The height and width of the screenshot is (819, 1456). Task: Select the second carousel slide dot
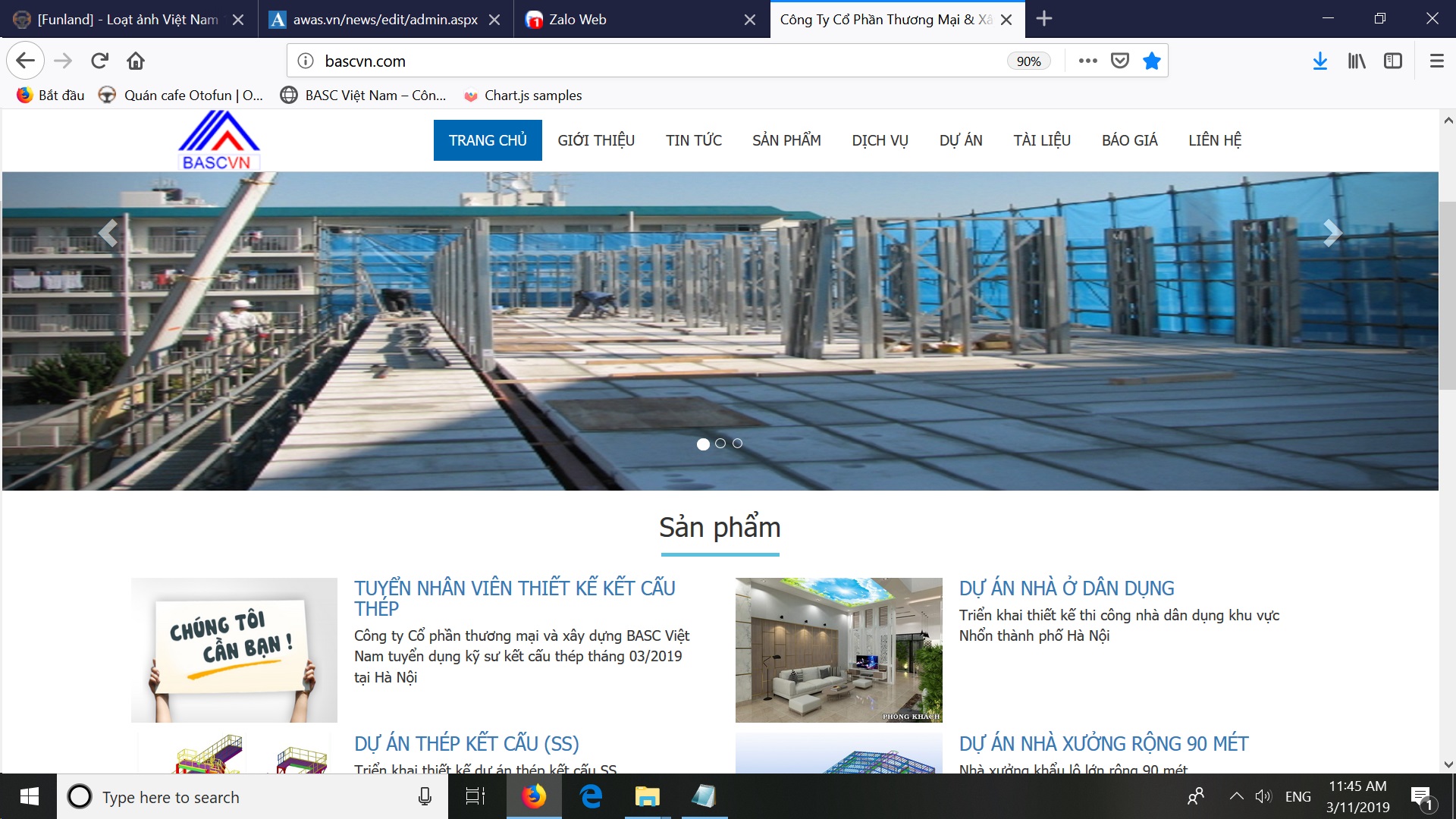pyautogui.click(x=720, y=444)
